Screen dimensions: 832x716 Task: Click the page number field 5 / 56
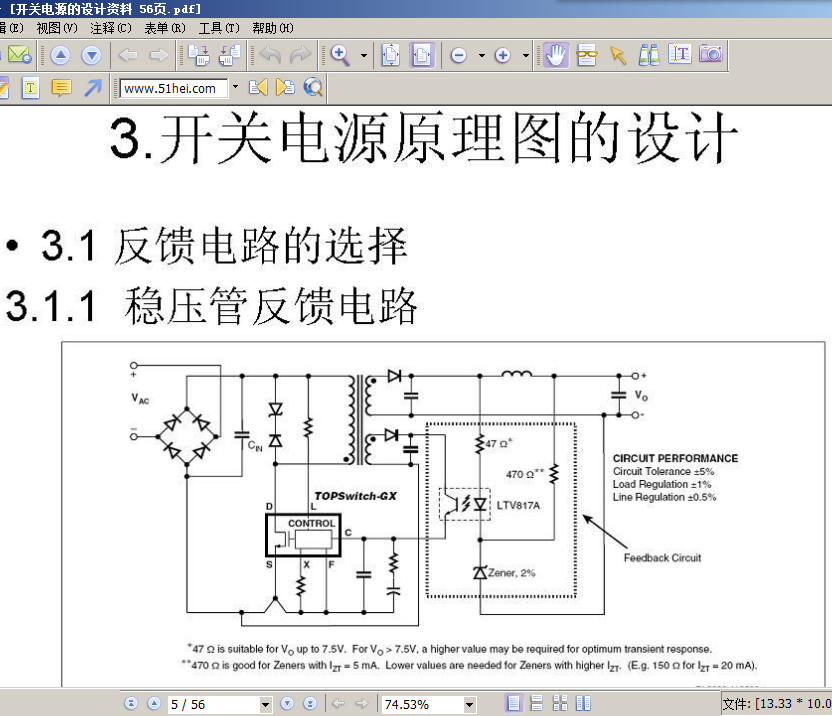pos(214,704)
